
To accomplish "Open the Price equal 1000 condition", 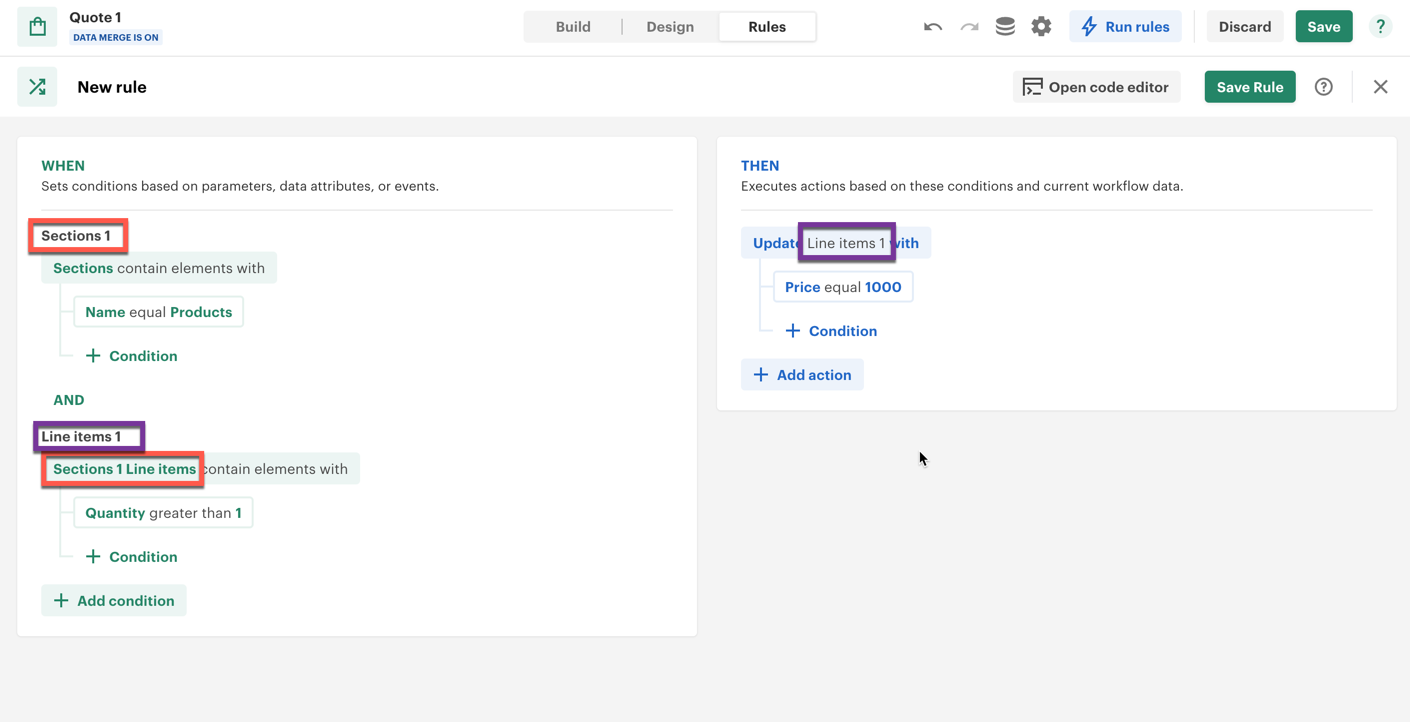I will click(843, 287).
